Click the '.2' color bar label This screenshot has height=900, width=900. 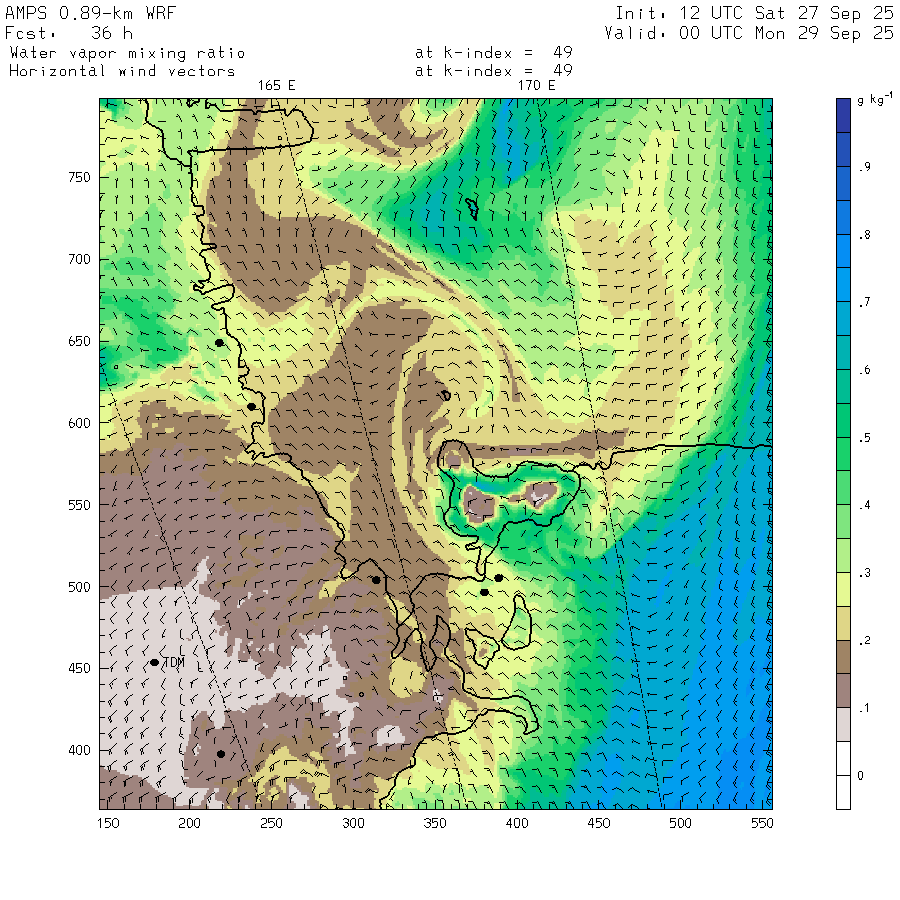864,641
